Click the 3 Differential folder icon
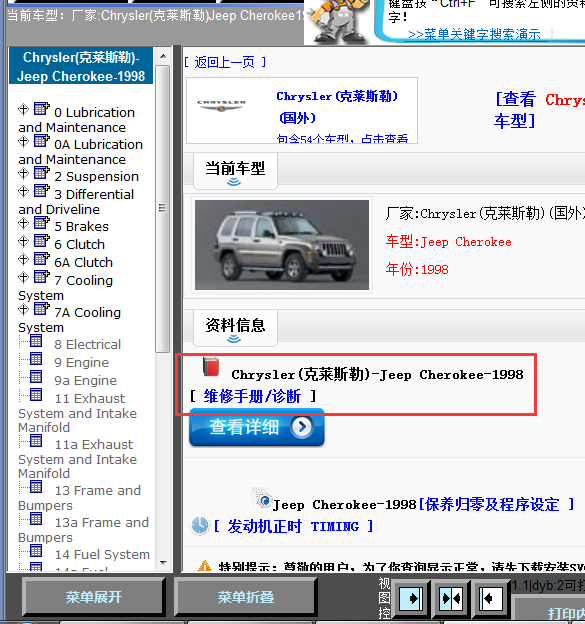This screenshot has width=585, height=624. point(41,190)
